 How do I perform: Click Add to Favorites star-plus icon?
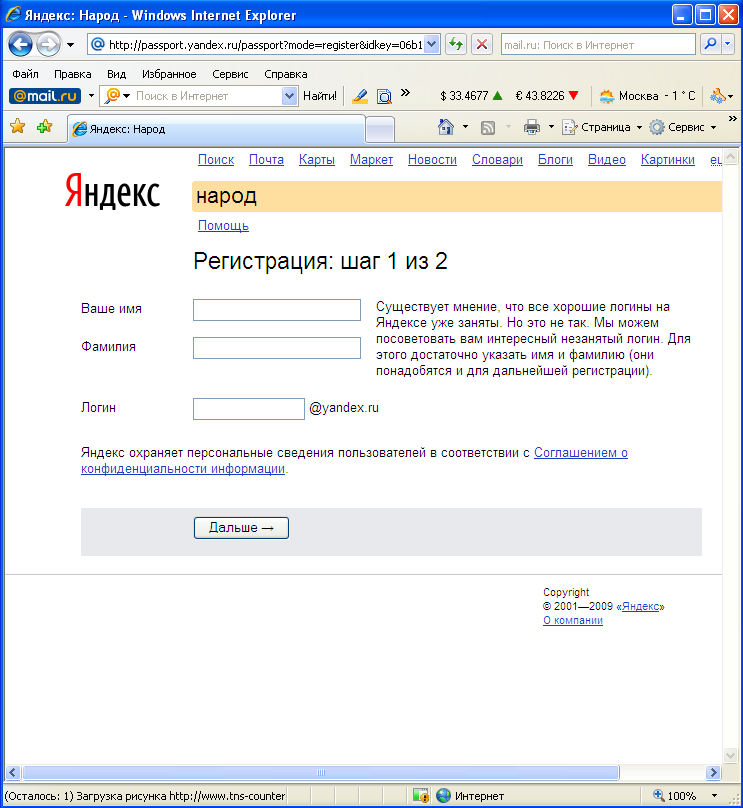[x=44, y=126]
